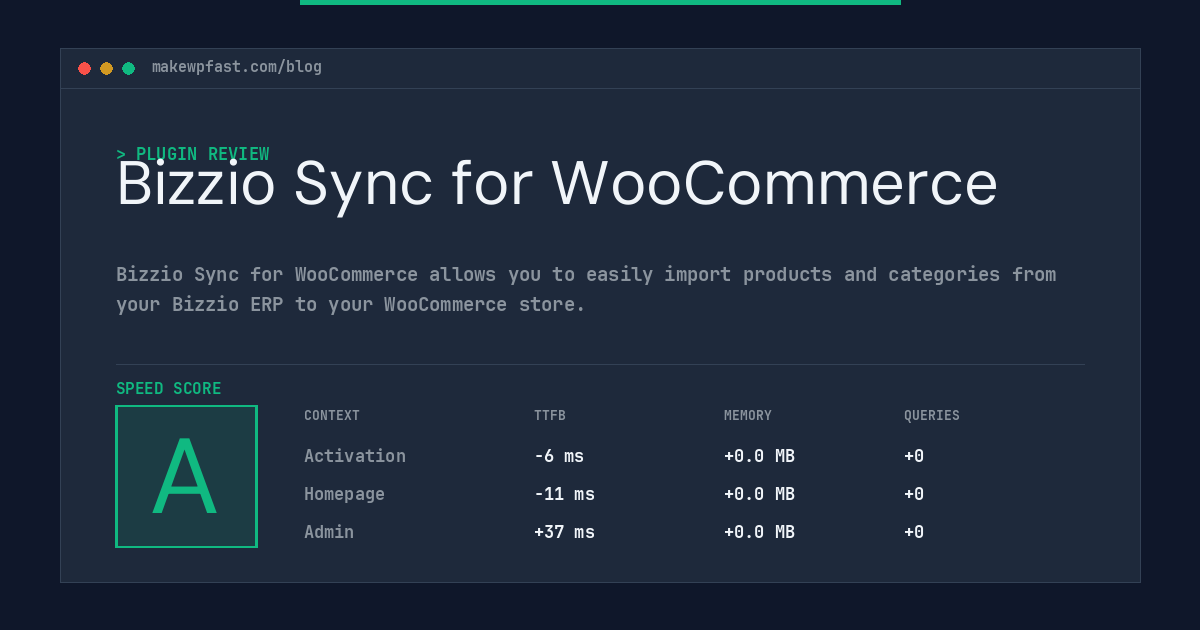Image resolution: width=1200 pixels, height=630 pixels.
Task: Click the Bizzio Sync for WooCommerce title
Action: (557, 184)
